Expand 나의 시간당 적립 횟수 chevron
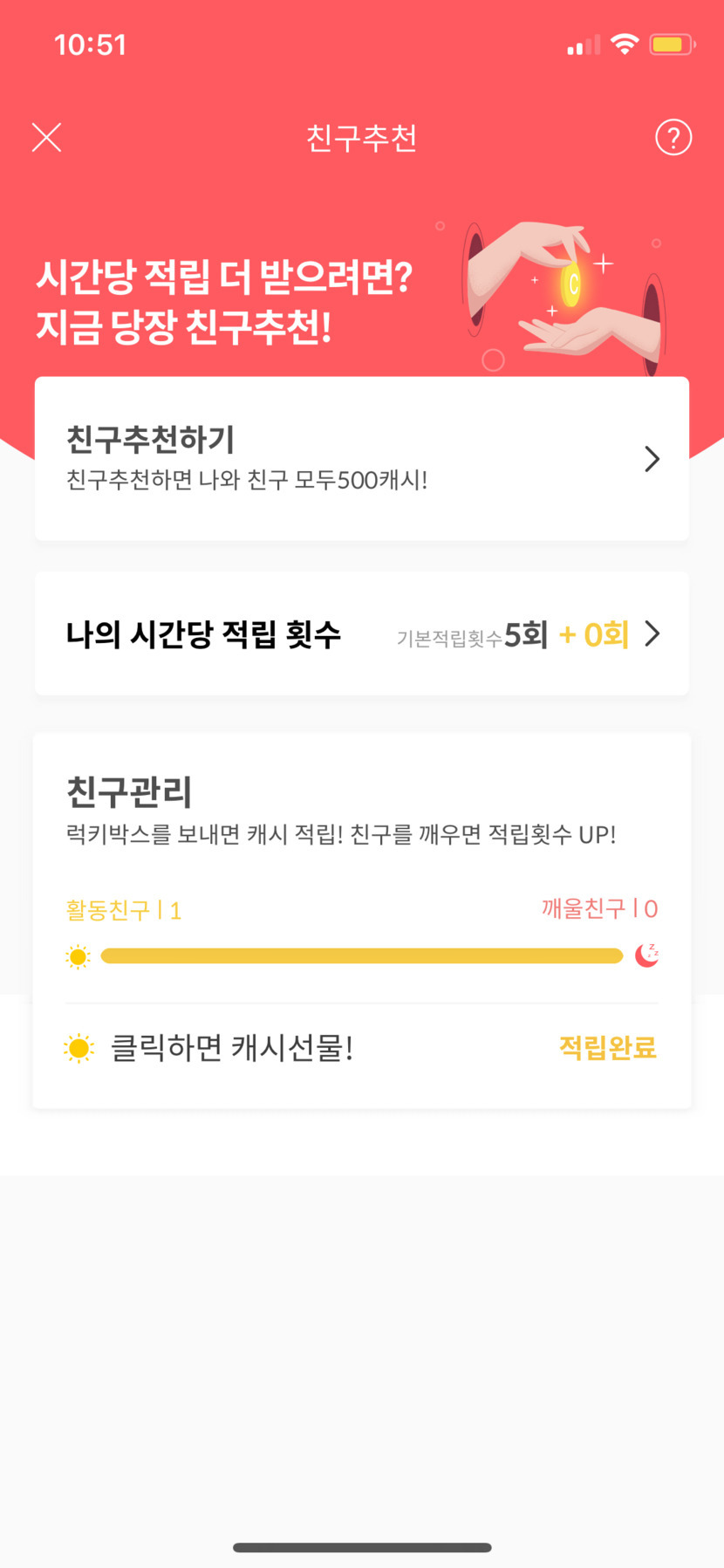This screenshot has height=1568, width=724. point(652,633)
